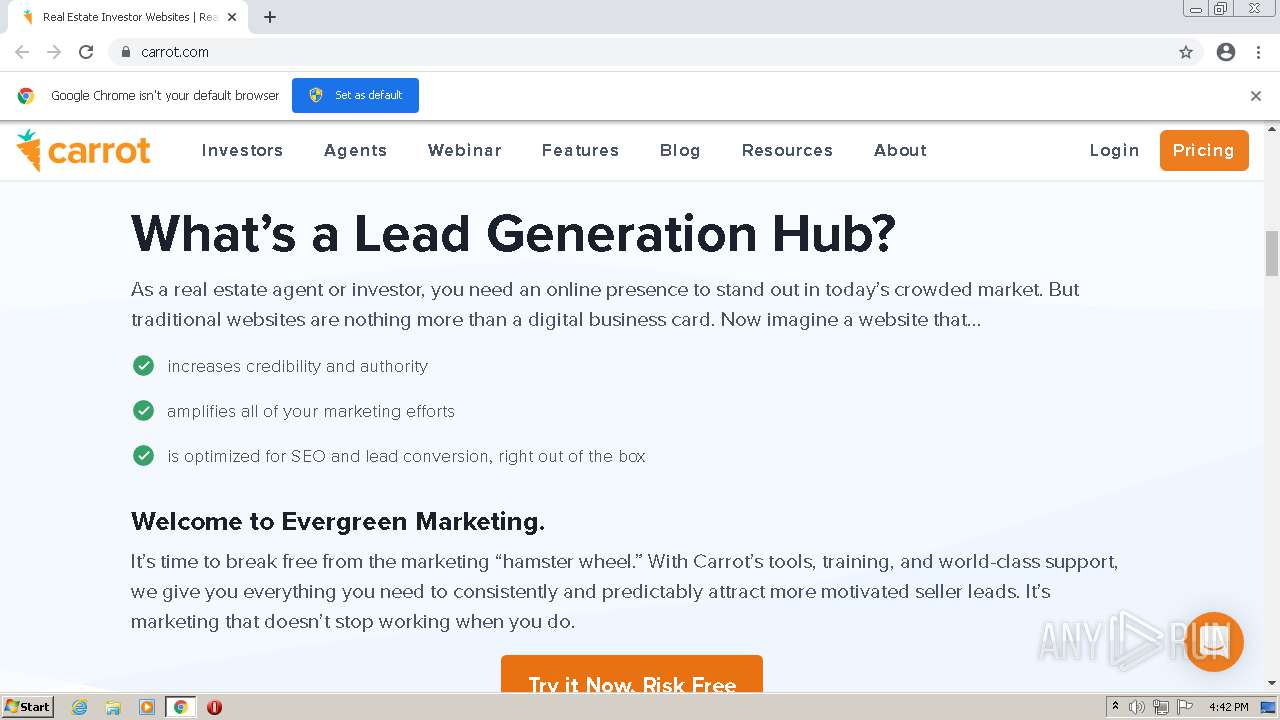The width and height of the screenshot is (1280, 720).
Task: Go to the Webinar page
Action: click(465, 150)
